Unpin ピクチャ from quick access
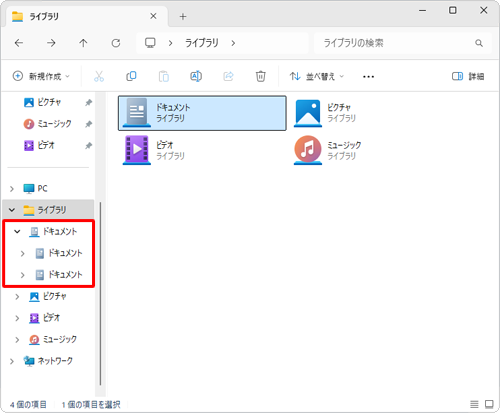 pyautogui.click(x=88, y=102)
